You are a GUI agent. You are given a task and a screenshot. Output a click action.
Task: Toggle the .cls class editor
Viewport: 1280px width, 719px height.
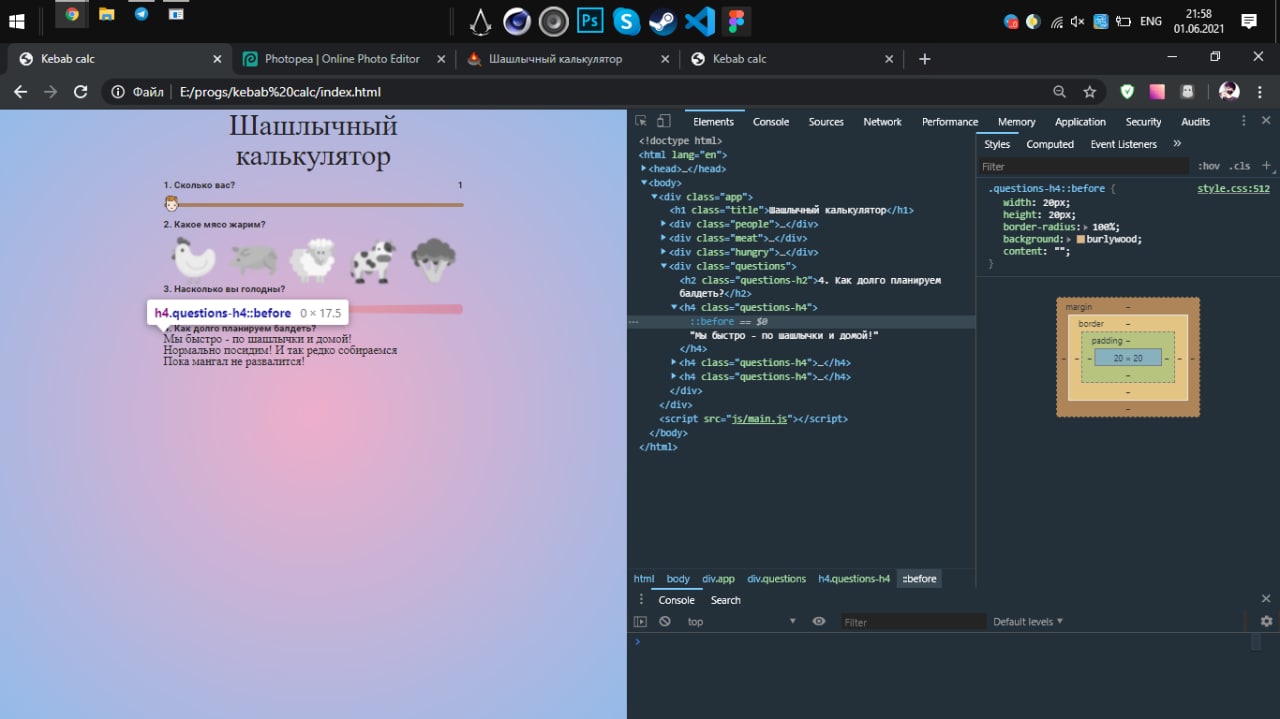click(x=1240, y=166)
